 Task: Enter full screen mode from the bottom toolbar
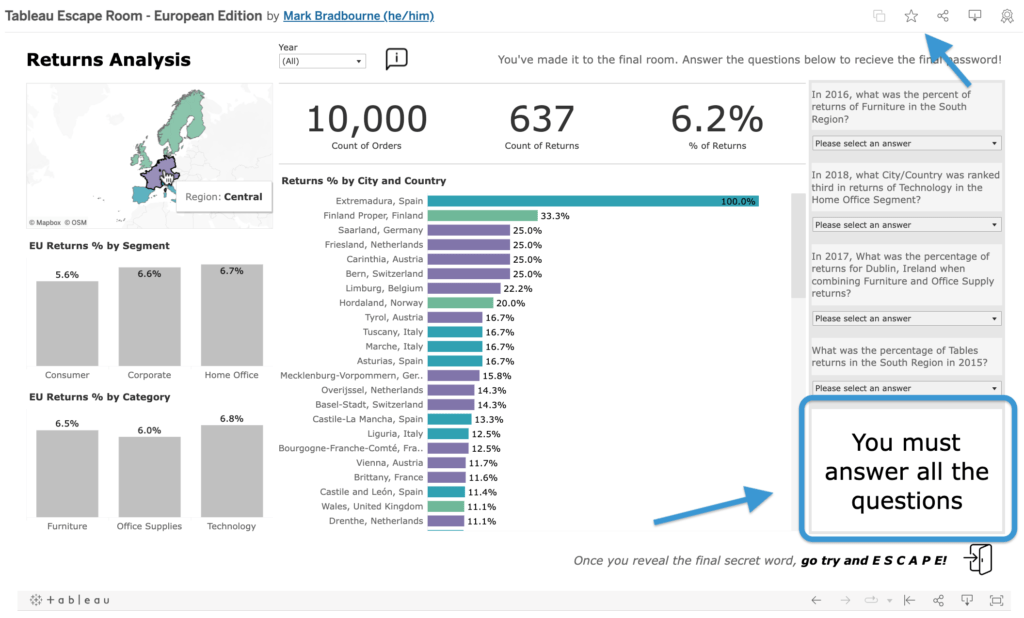tap(996, 600)
